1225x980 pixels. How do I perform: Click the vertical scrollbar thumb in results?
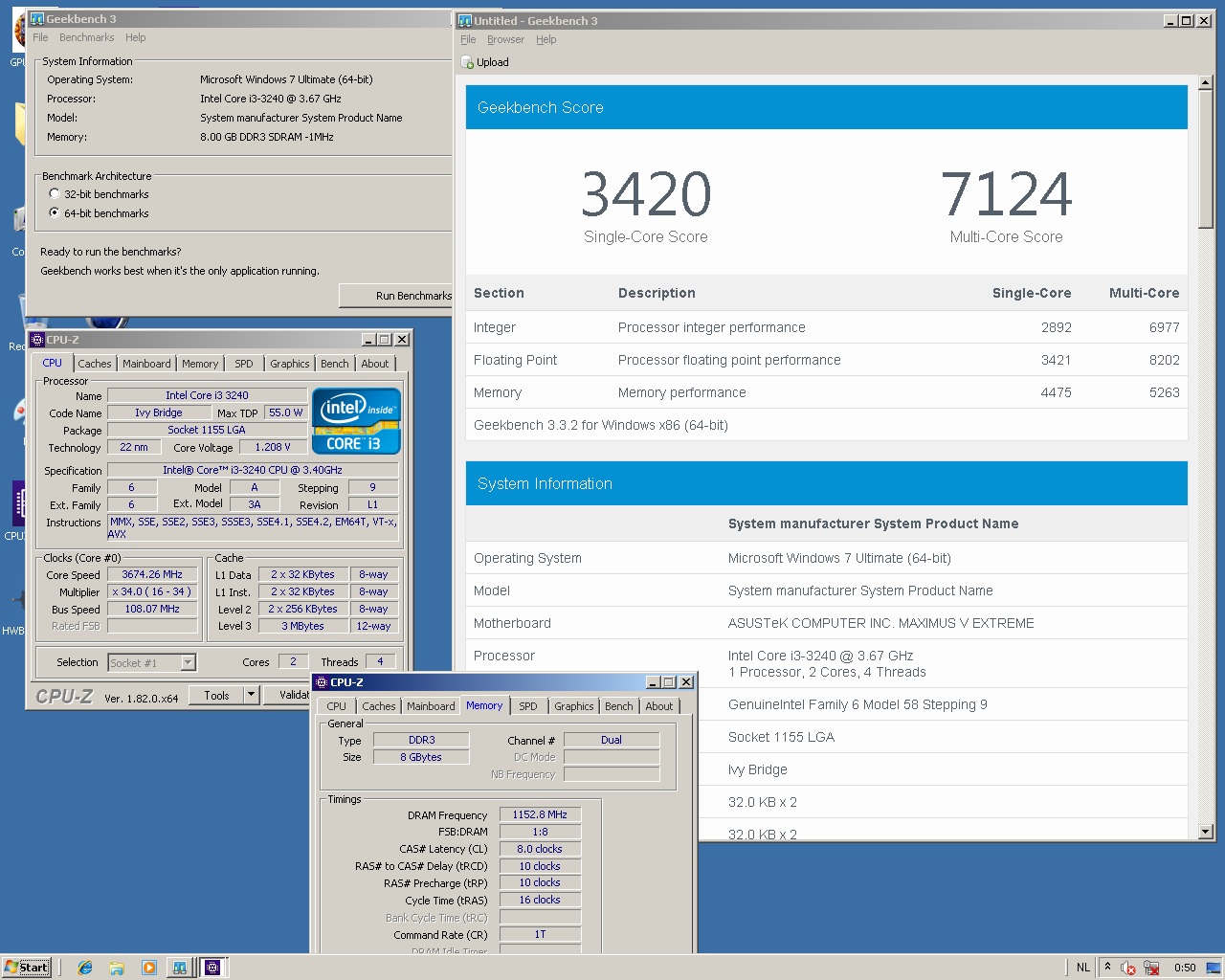[1206, 160]
